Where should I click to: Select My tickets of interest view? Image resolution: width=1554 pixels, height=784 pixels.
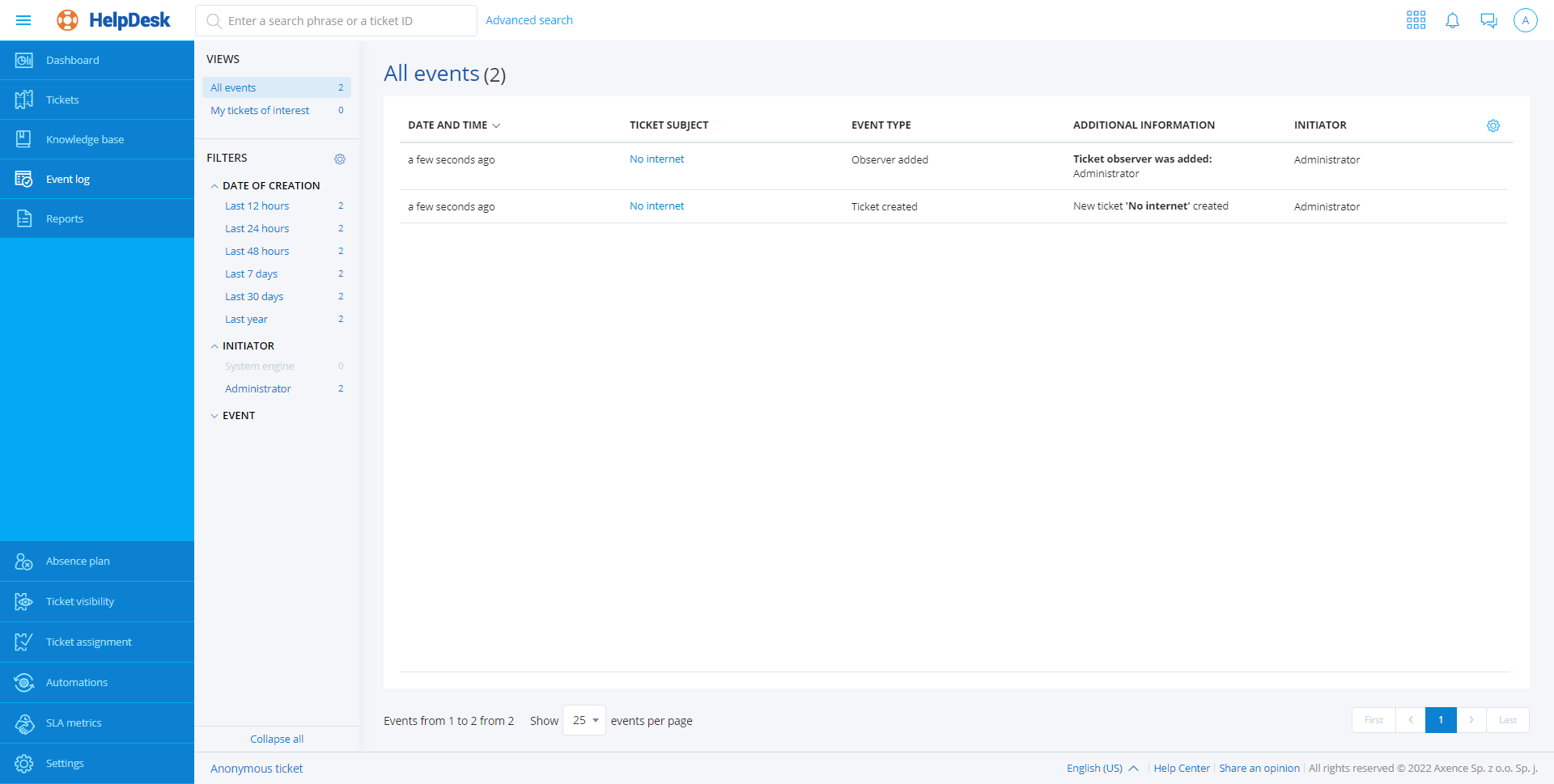(260, 111)
